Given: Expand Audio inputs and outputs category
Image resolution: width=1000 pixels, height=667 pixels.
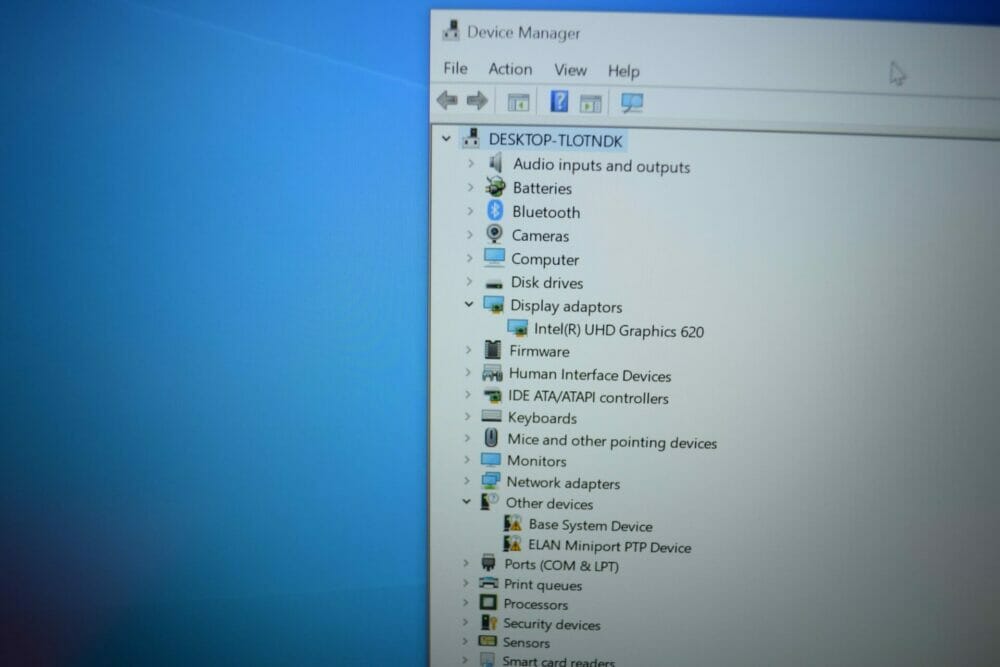Looking at the screenshot, I should pyautogui.click(x=471, y=163).
